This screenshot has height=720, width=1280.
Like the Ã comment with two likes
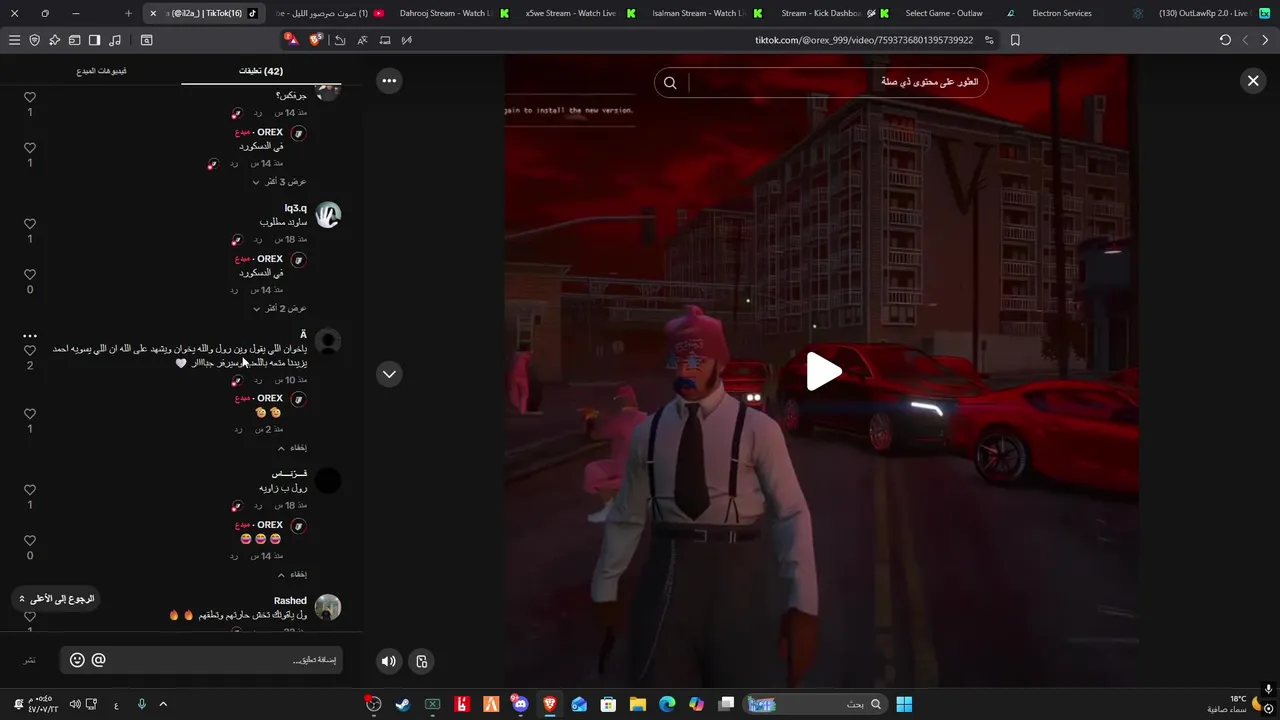point(30,351)
